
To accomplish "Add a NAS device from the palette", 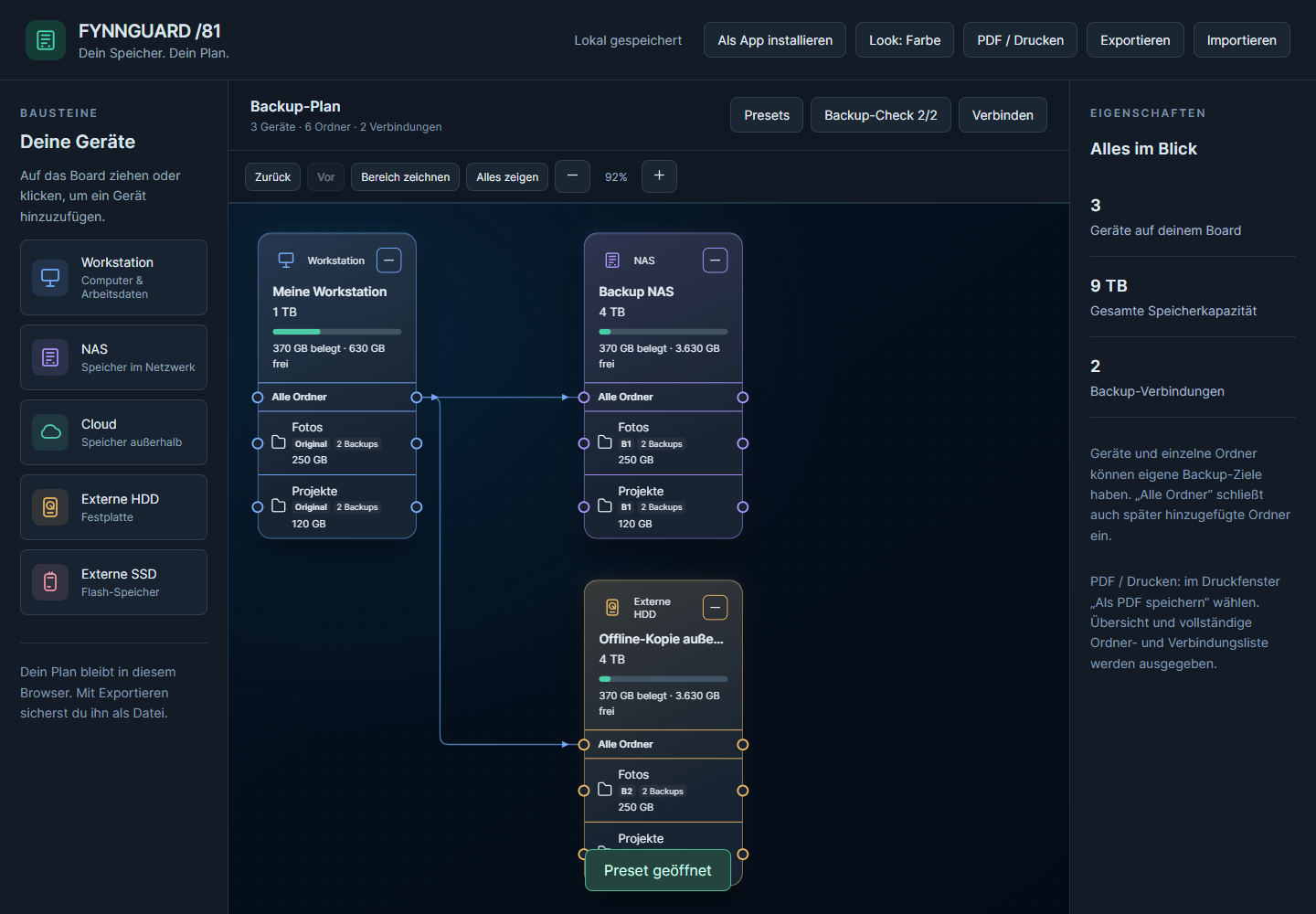I will [113, 357].
